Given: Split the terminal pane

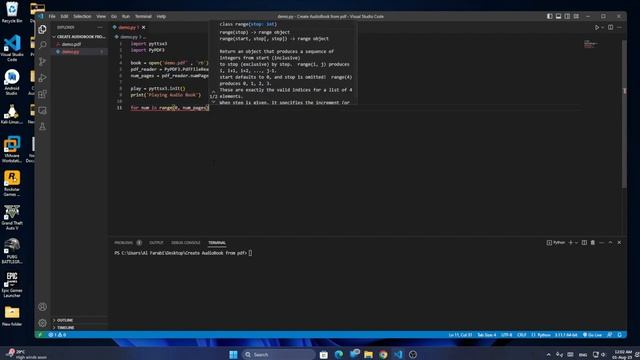Looking at the screenshot, I should point(584,242).
